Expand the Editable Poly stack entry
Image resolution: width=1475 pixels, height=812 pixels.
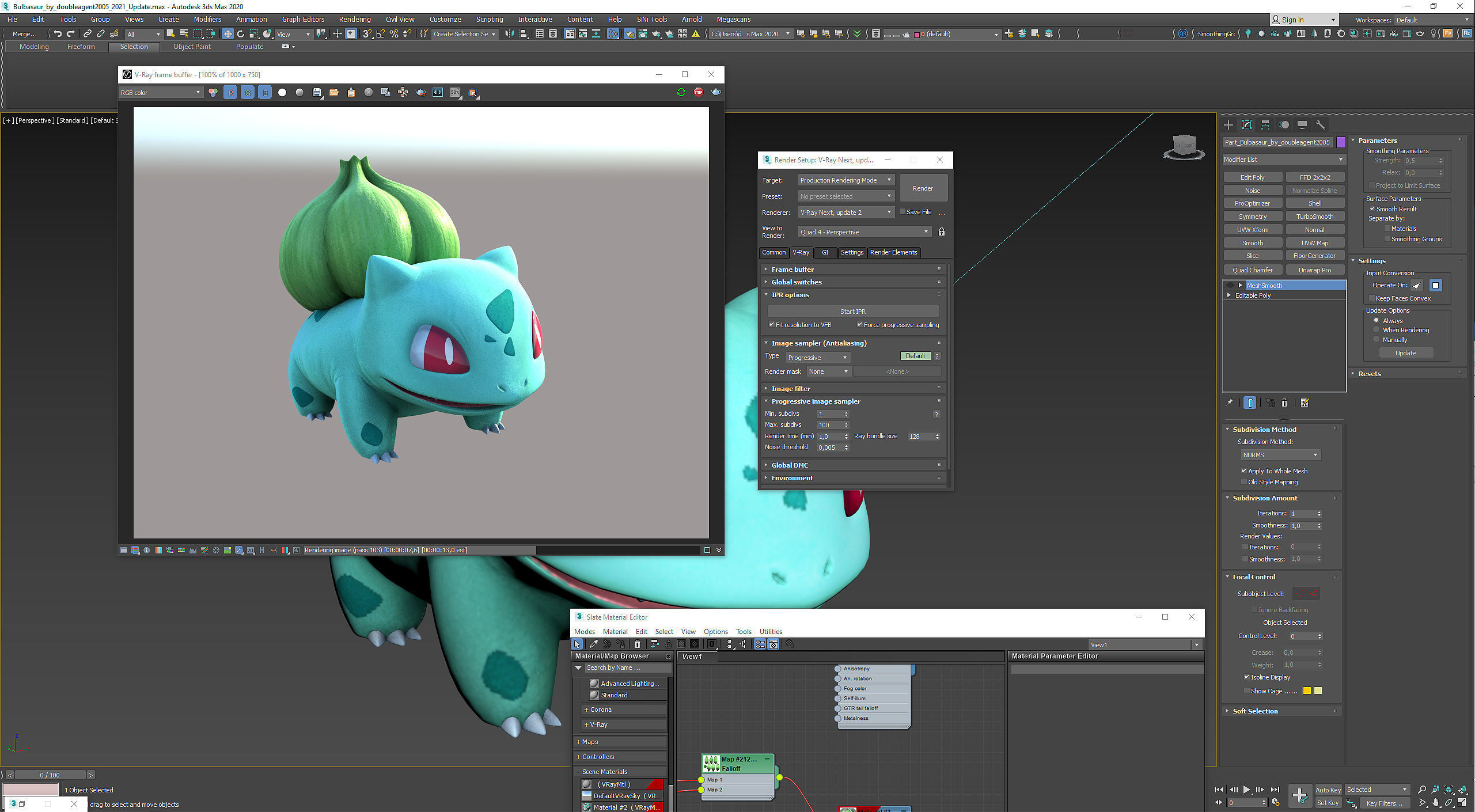1229,295
